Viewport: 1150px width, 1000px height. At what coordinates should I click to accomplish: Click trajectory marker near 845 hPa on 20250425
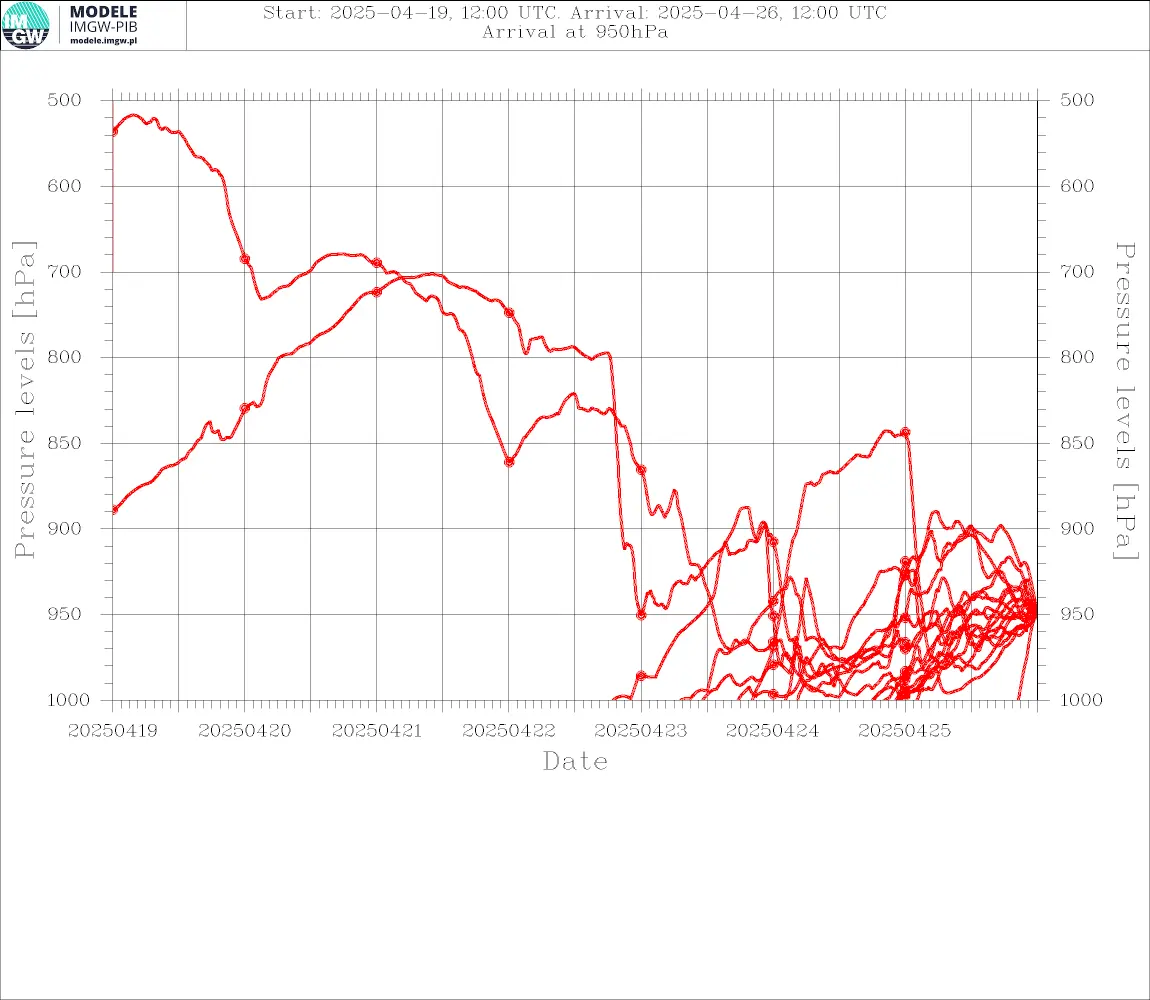(x=905, y=433)
